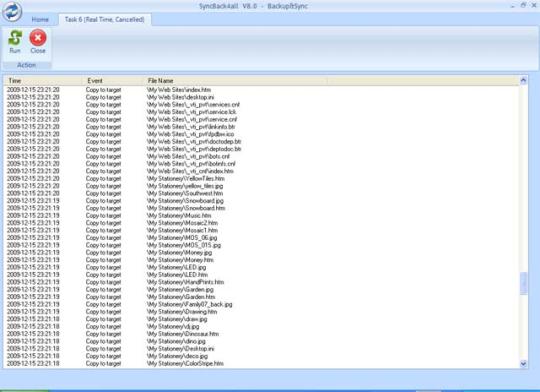Select the My Stationery\Family07_back.jpg row
540x392 pixels.
pyautogui.click(x=261, y=305)
